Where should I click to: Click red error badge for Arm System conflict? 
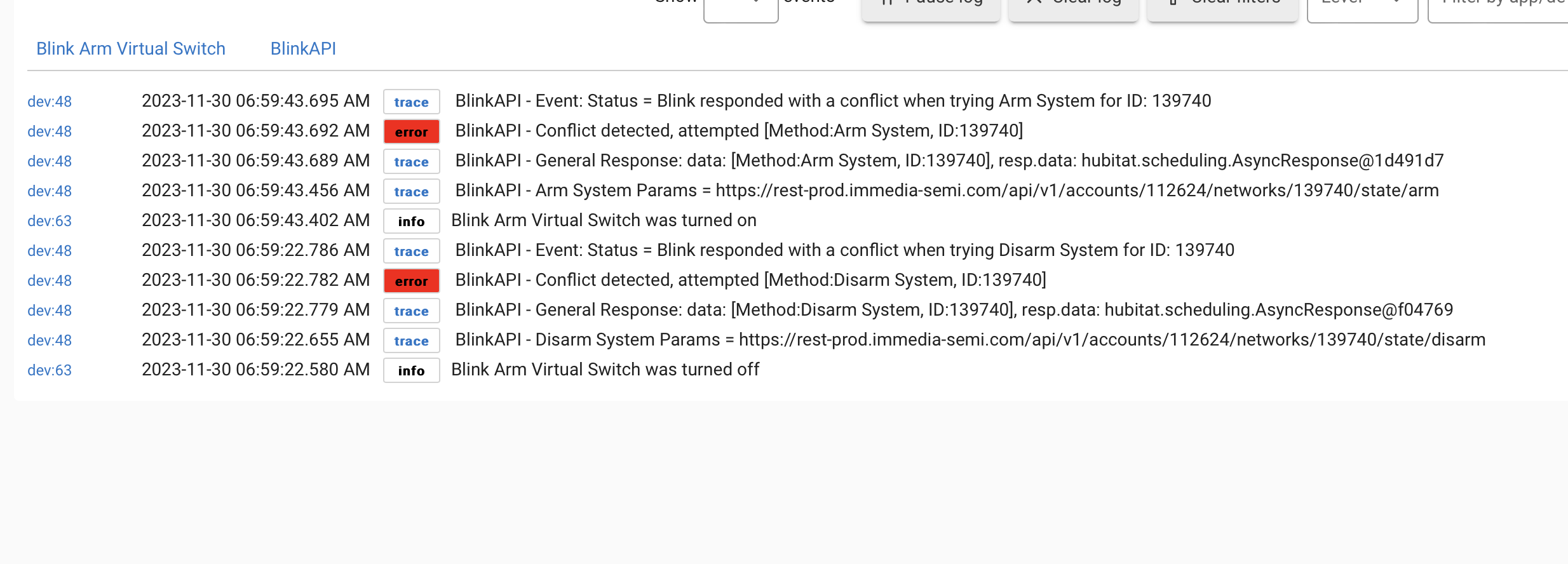click(x=412, y=131)
